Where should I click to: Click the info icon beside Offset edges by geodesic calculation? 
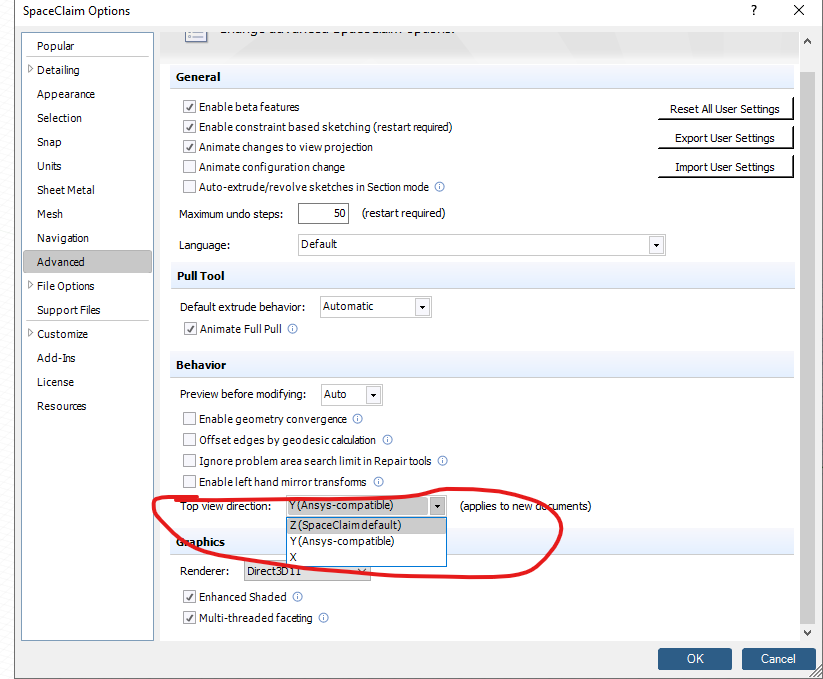point(387,440)
